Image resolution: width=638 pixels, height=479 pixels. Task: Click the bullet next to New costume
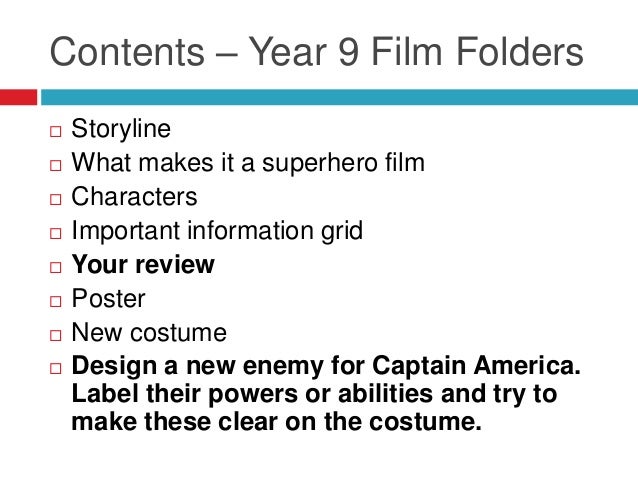pyautogui.click(x=56, y=335)
